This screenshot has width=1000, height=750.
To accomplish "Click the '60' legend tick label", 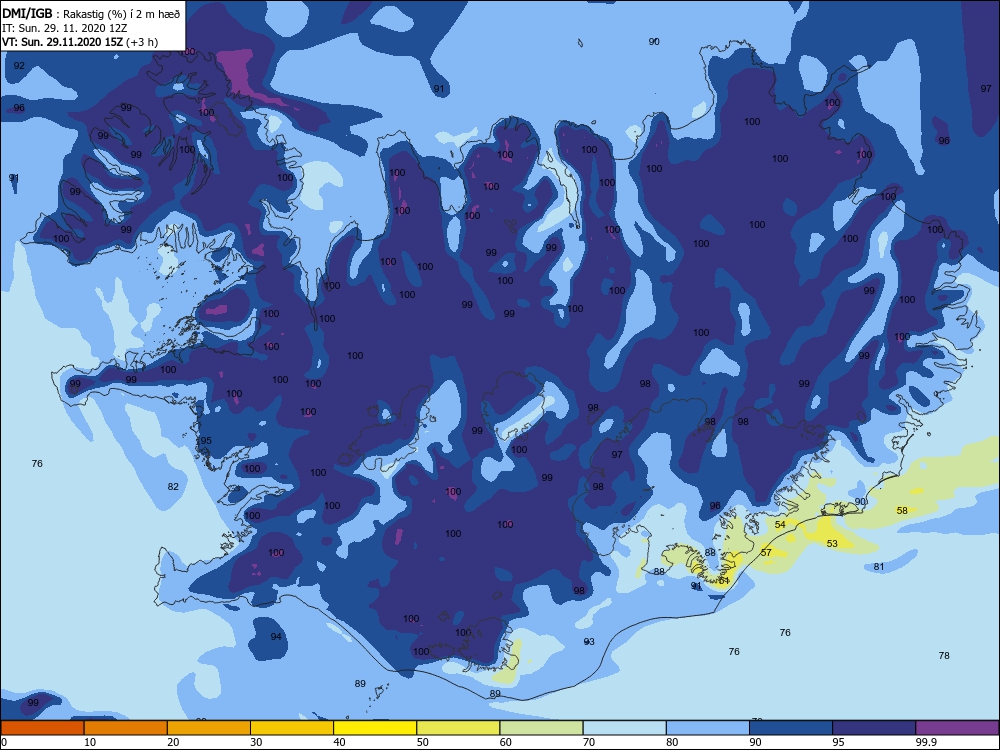I will click(x=506, y=742).
